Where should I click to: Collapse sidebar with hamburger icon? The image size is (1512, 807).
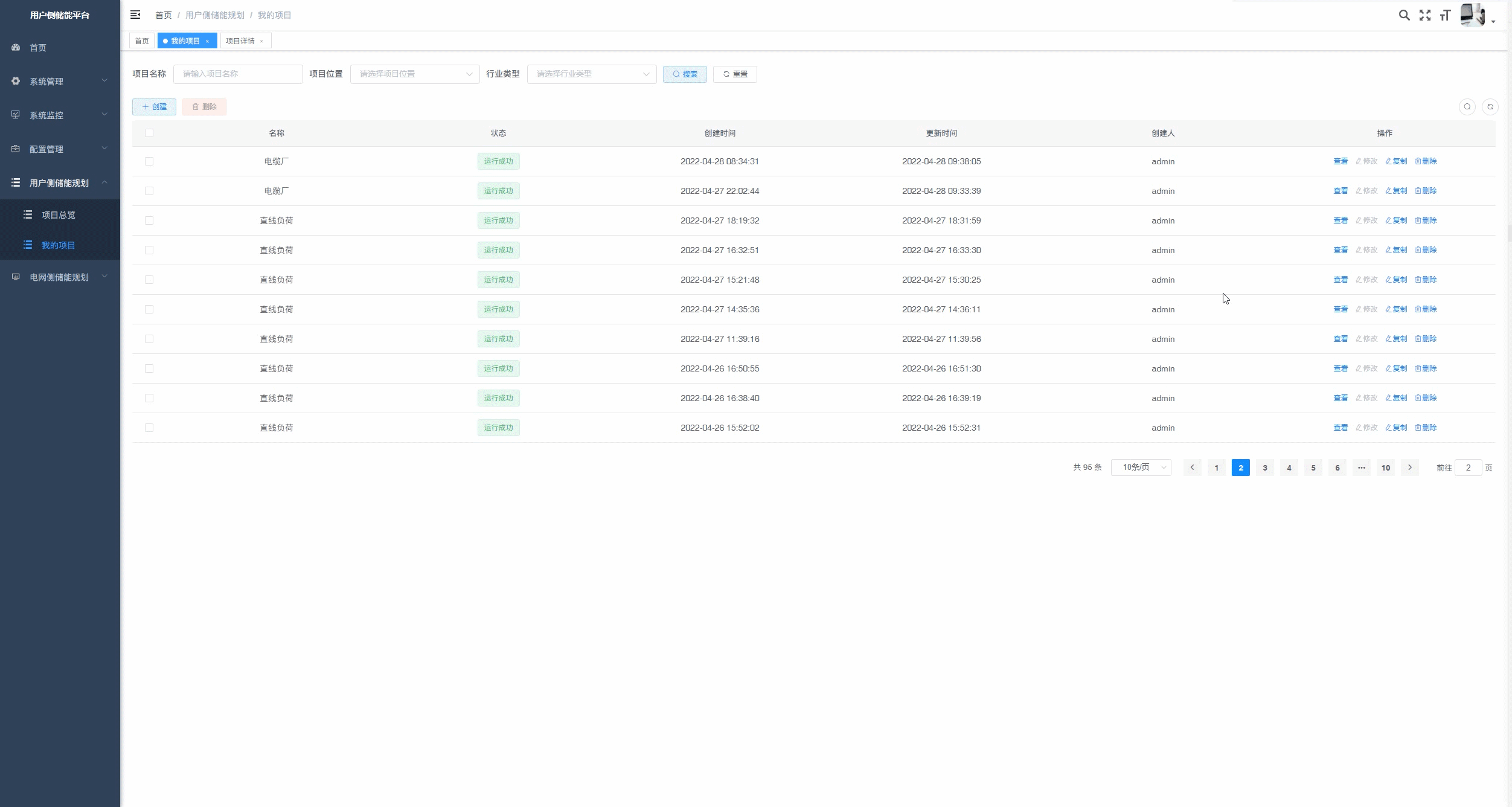[x=135, y=14]
